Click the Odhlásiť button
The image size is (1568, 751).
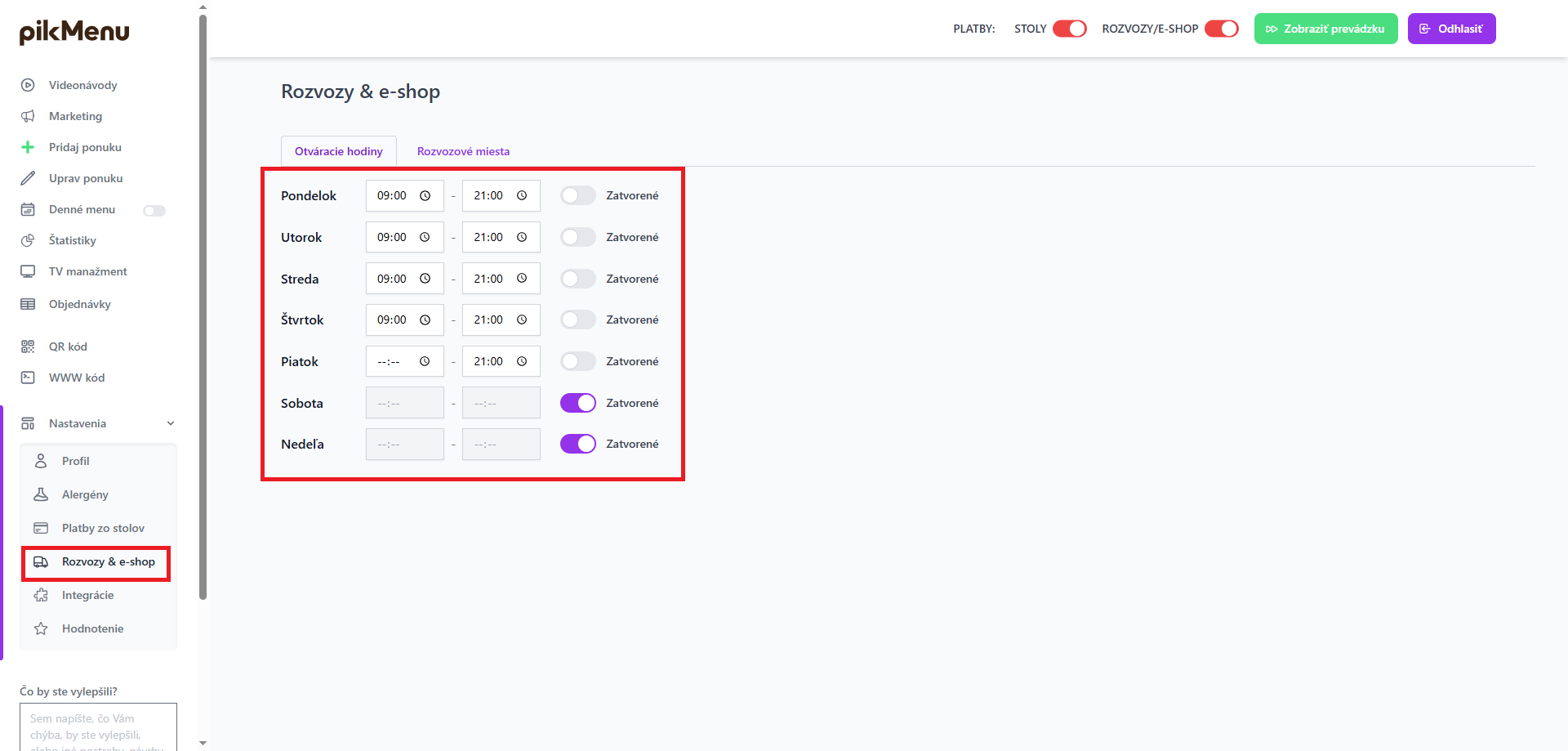pyautogui.click(x=1451, y=29)
